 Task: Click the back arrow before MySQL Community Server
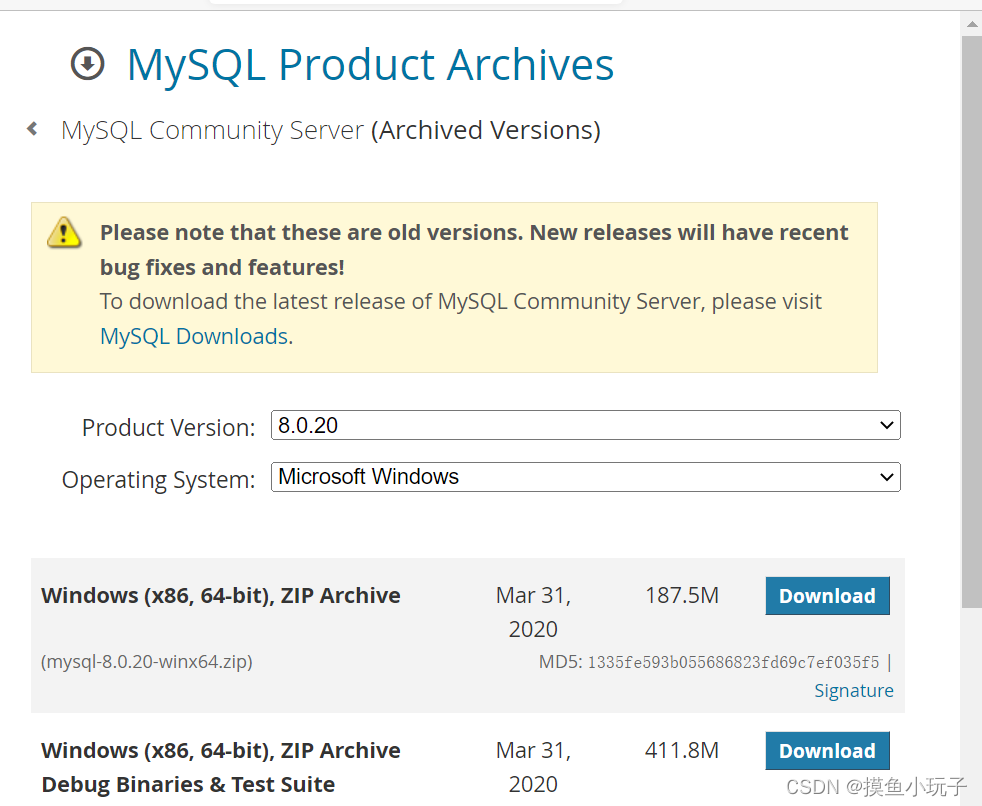[33, 129]
